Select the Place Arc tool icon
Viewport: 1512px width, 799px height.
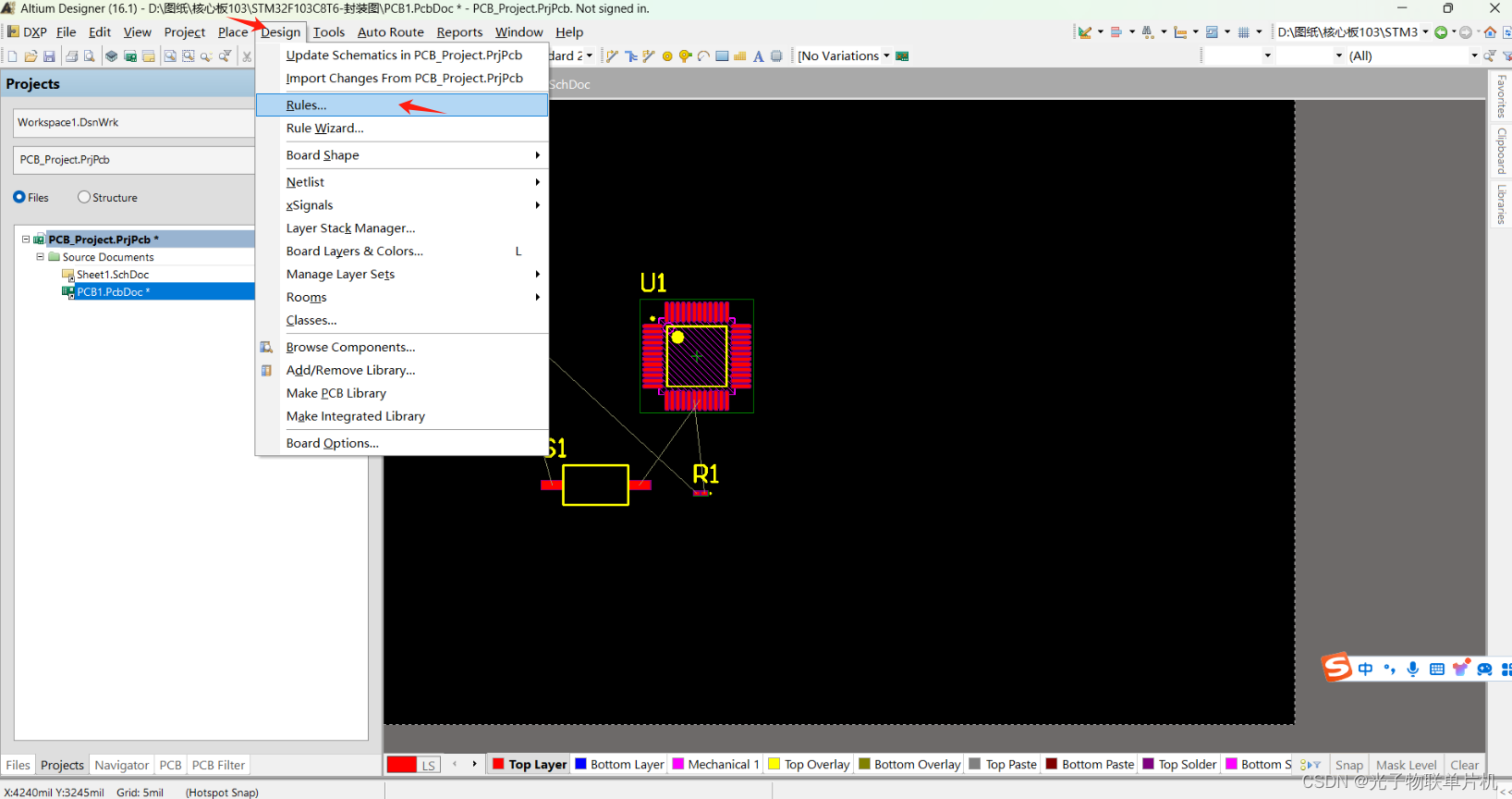[x=704, y=56]
